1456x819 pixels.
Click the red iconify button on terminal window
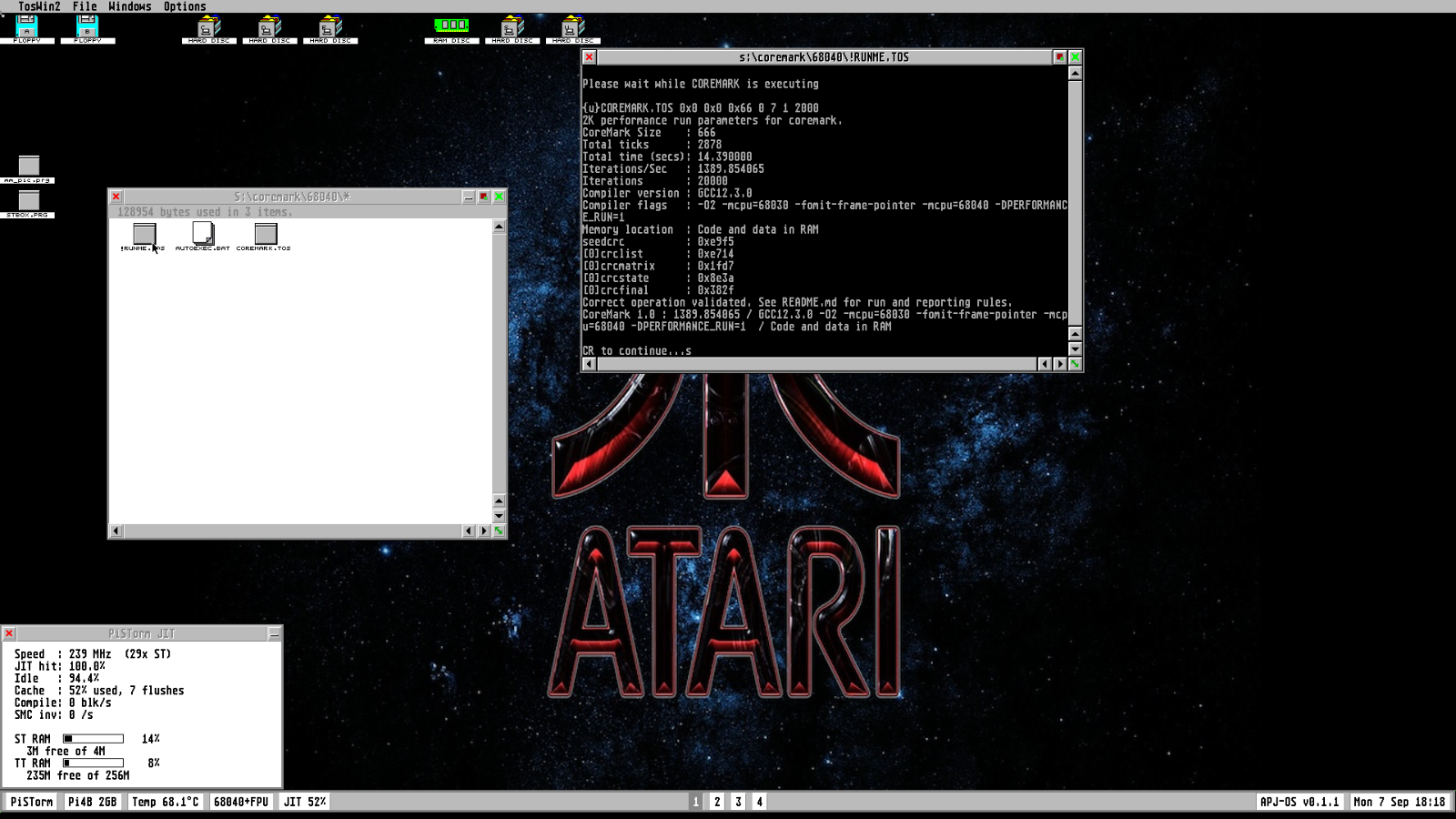pos(1059,57)
